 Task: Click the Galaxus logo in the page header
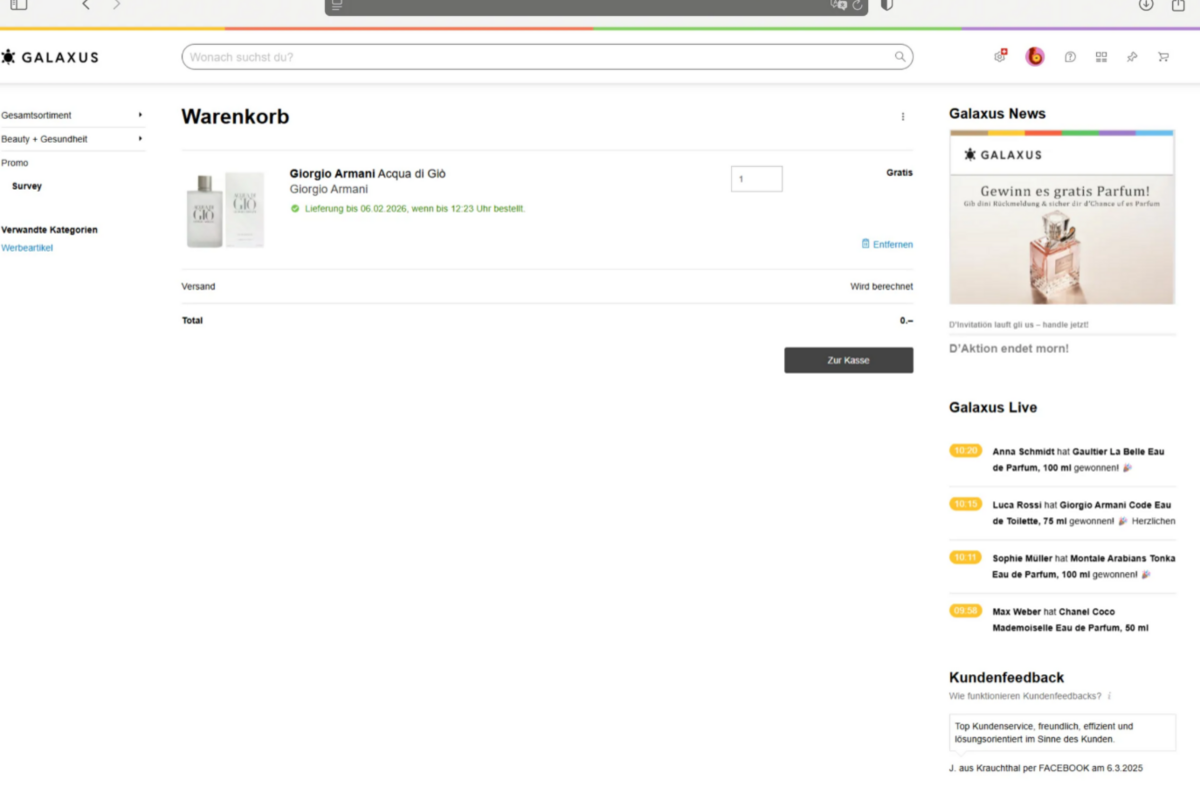tap(50, 57)
